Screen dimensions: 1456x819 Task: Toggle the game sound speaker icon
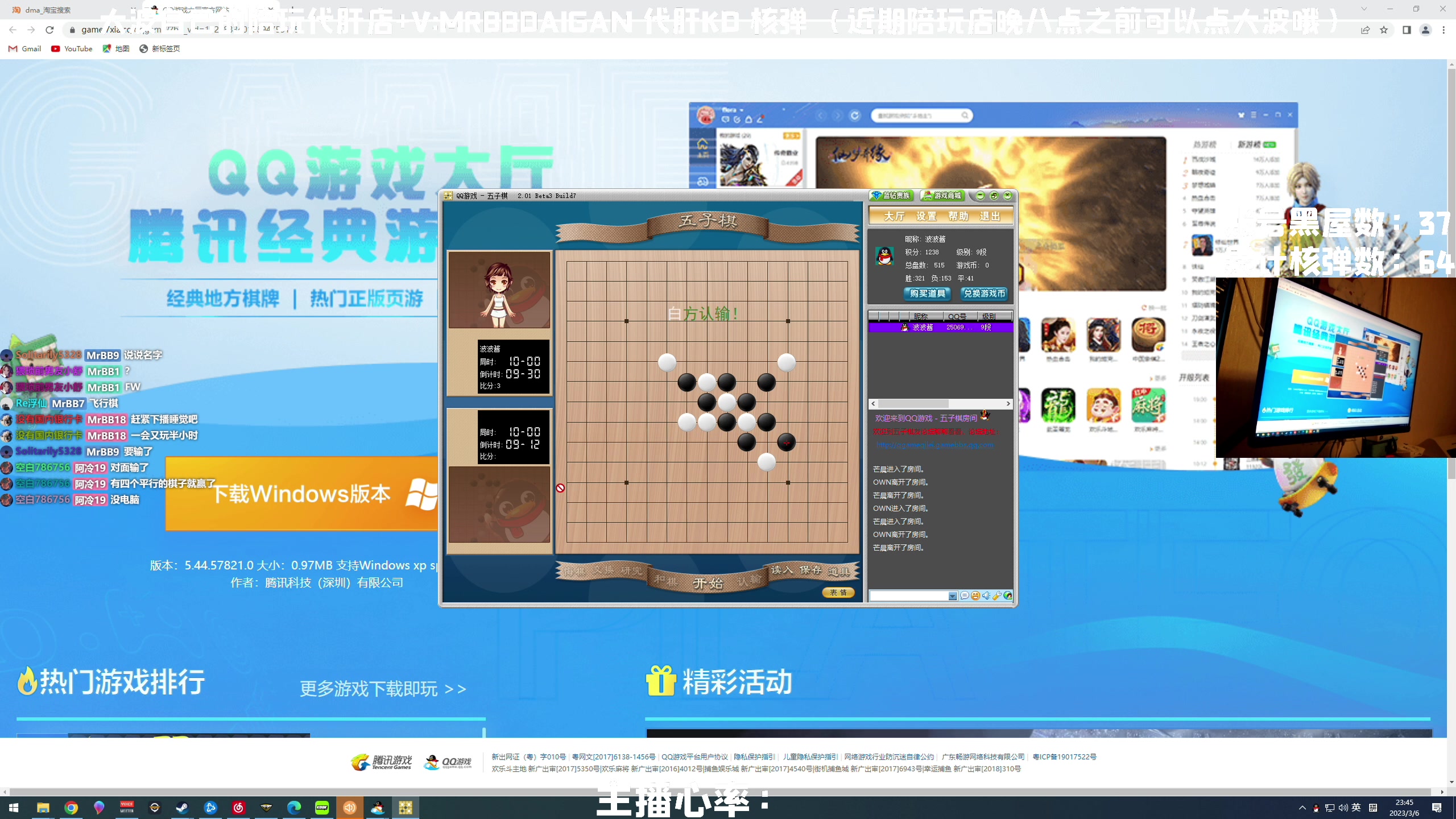click(x=986, y=596)
